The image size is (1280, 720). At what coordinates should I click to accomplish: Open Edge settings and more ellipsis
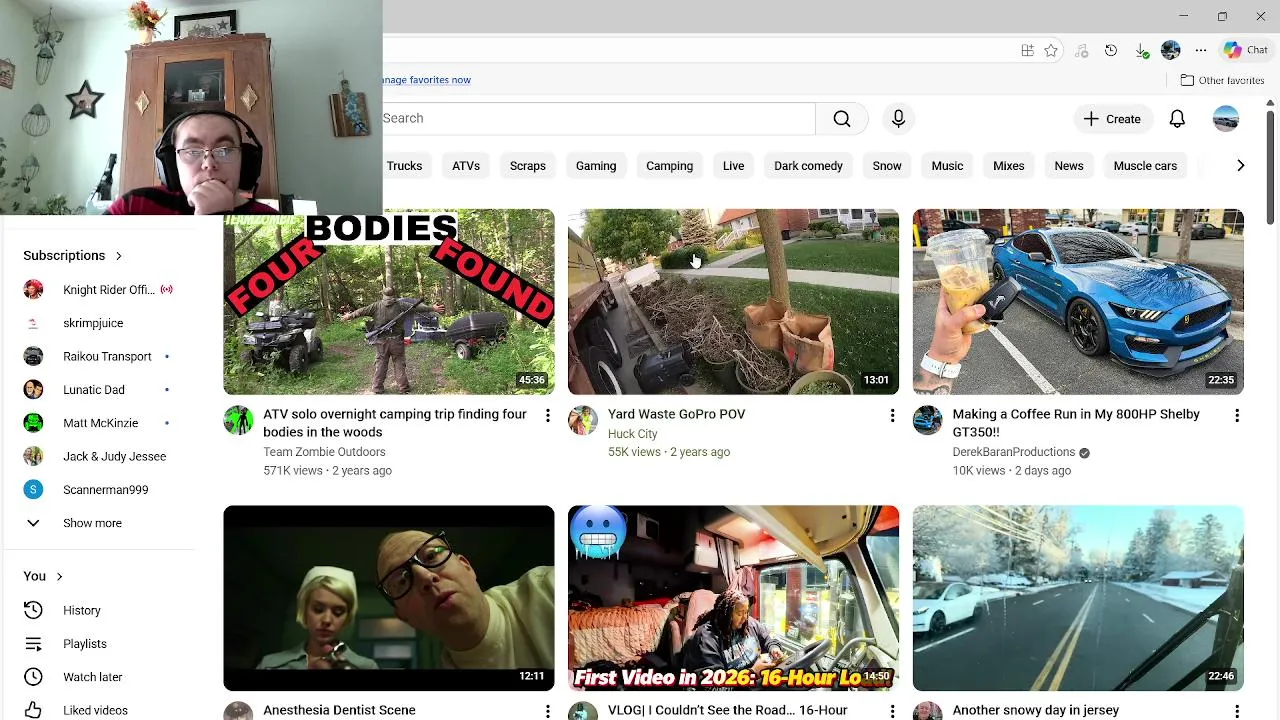[x=1201, y=50]
